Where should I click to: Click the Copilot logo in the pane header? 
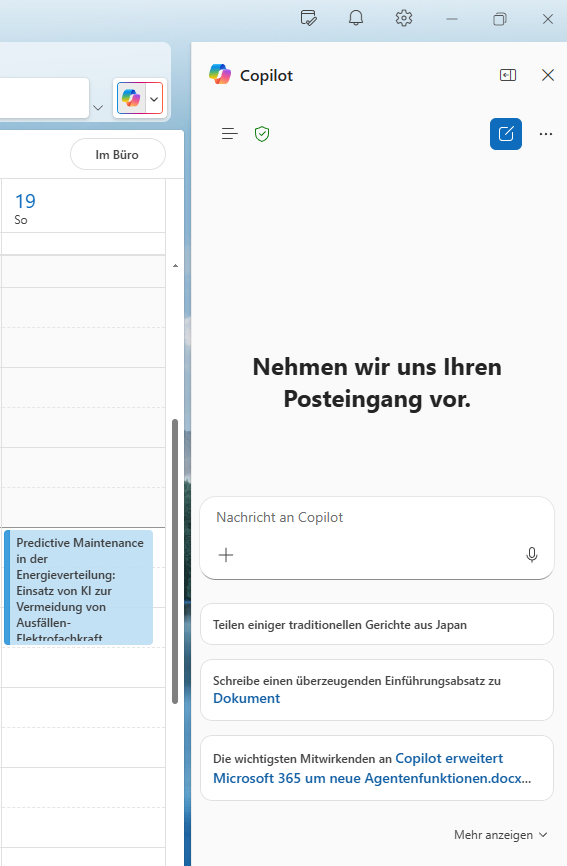point(220,75)
